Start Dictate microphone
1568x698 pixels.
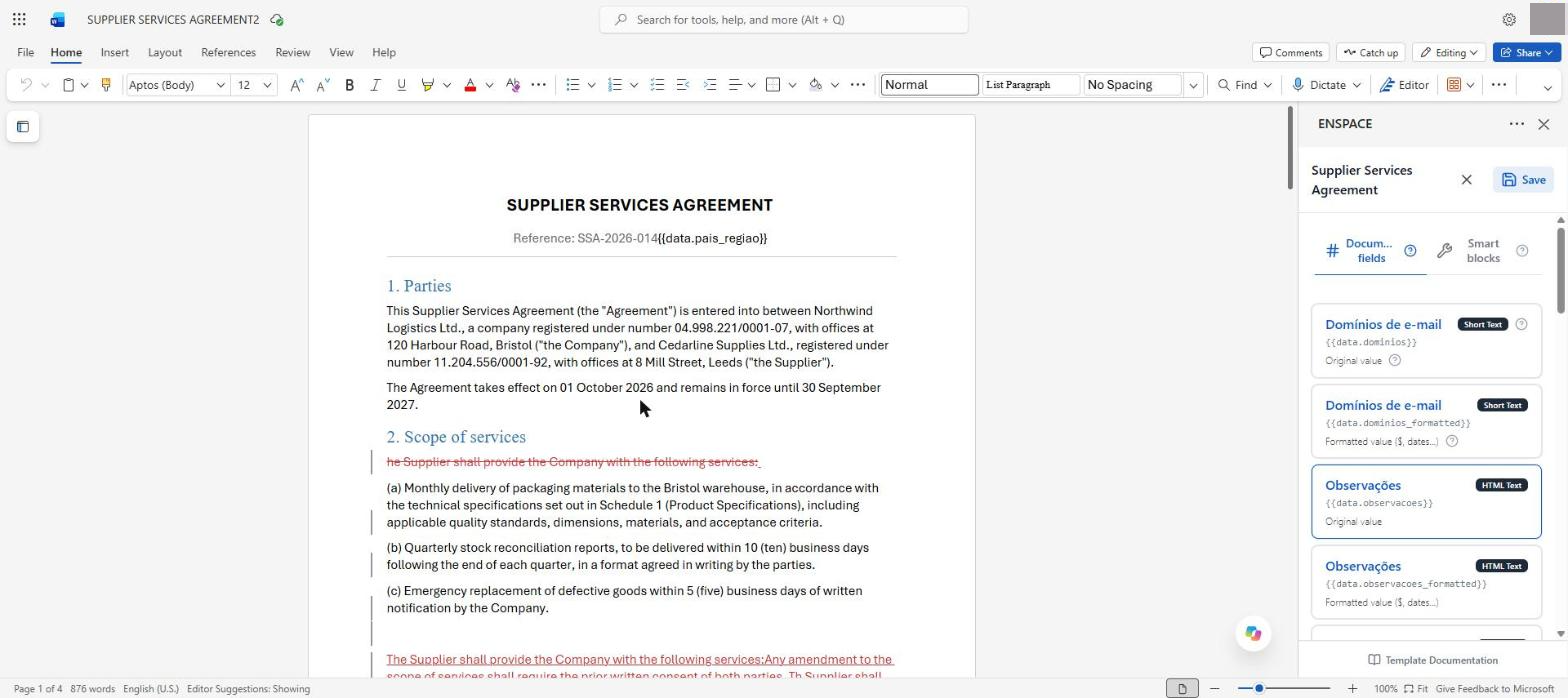tap(1318, 85)
